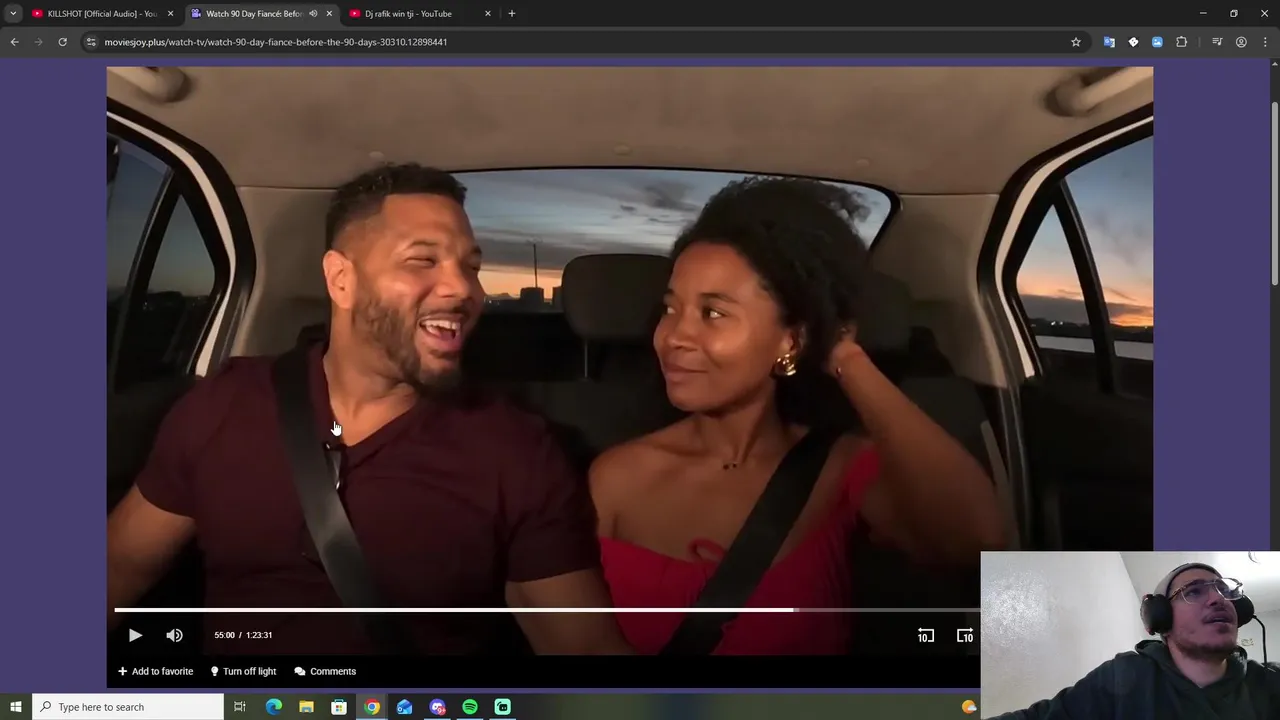The width and height of the screenshot is (1280, 720).
Task: Seek along the video progress bar
Action: 547,609
